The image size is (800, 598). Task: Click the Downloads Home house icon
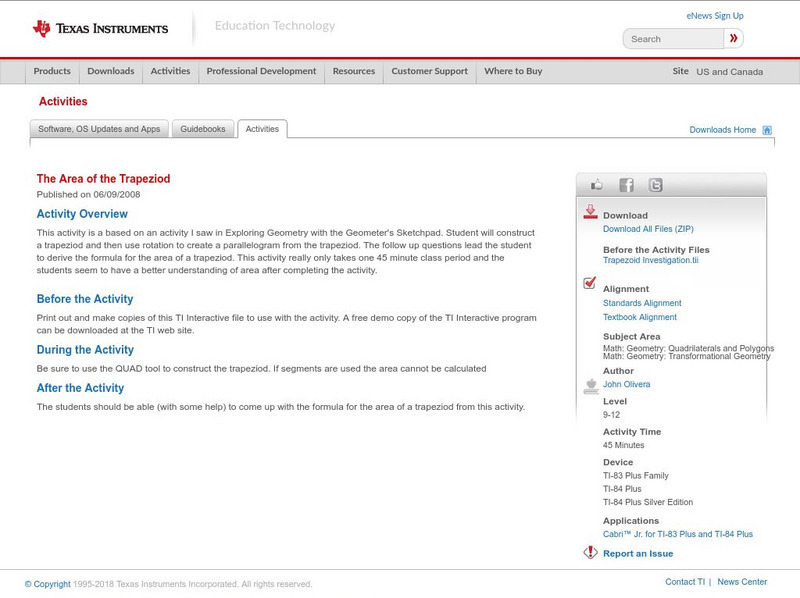pos(767,129)
